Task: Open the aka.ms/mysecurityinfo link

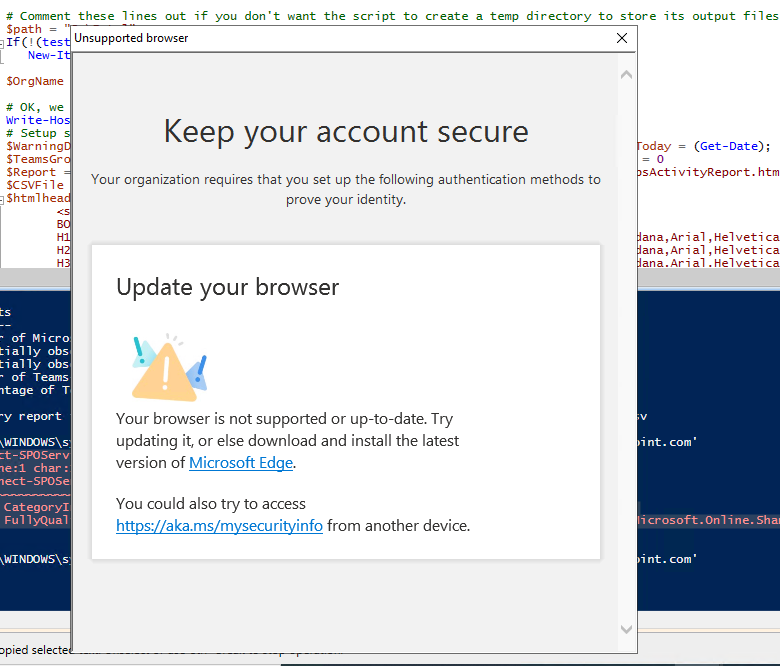Action: pos(219,526)
